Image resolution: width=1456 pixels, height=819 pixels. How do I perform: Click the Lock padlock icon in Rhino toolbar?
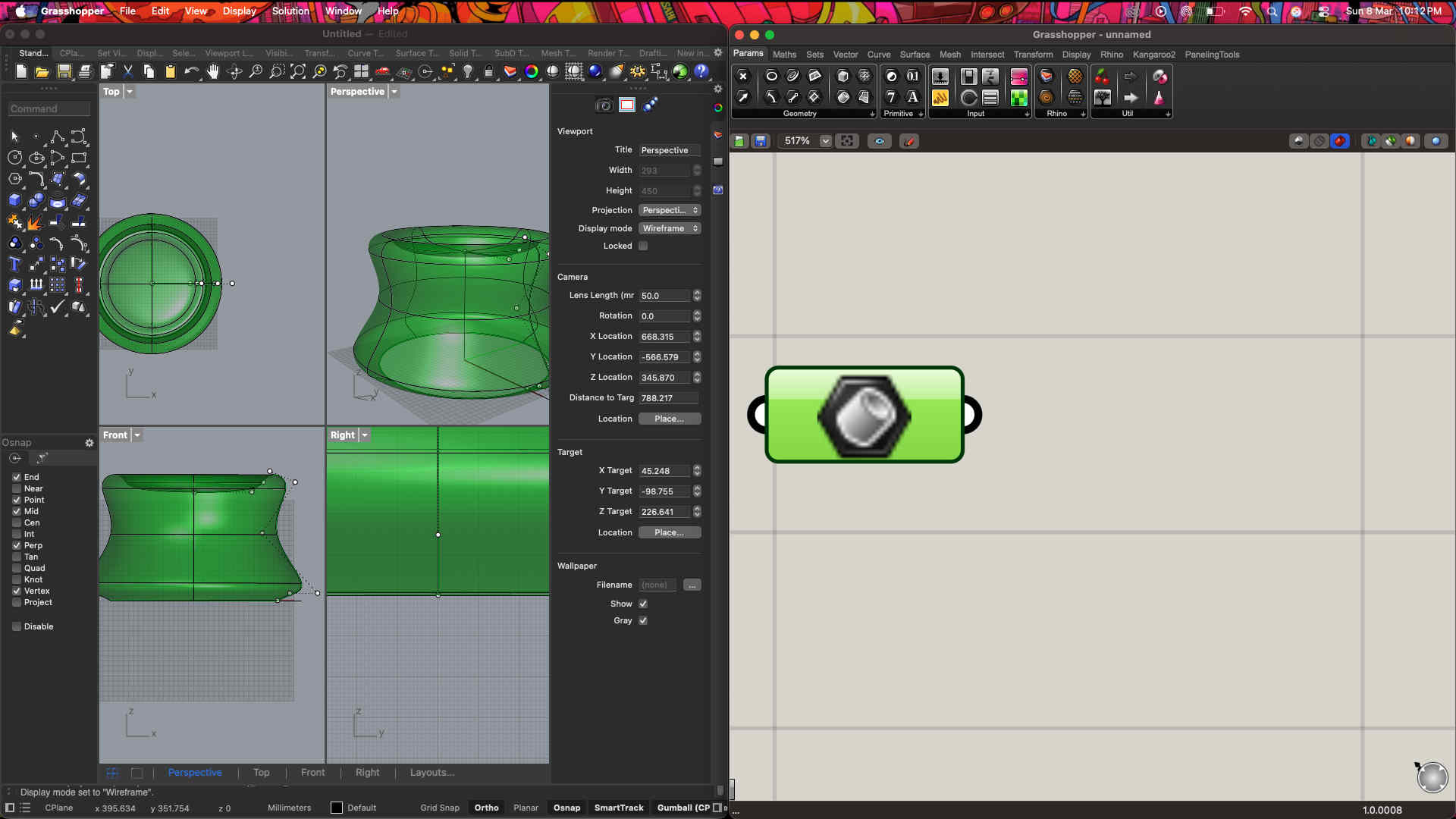[x=489, y=71]
